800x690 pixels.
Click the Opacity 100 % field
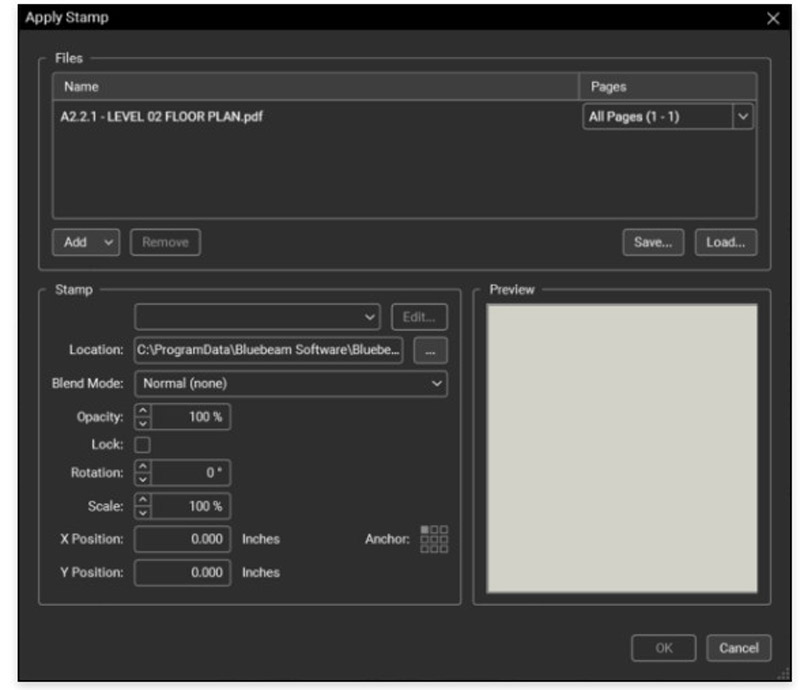tap(191, 417)
